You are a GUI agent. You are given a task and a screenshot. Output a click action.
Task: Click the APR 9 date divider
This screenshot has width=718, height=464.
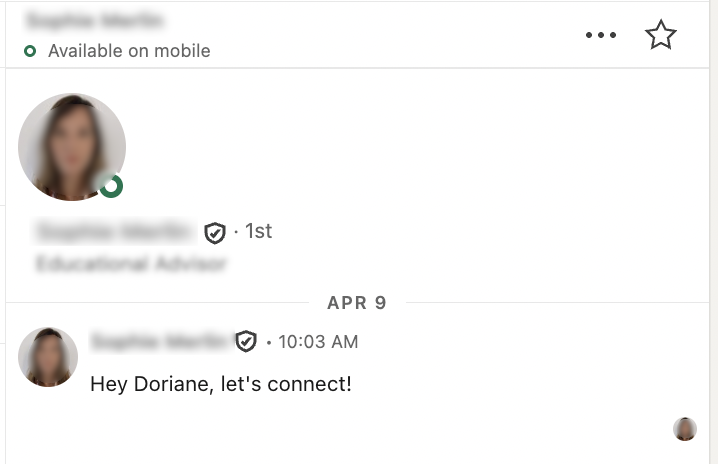356,302
